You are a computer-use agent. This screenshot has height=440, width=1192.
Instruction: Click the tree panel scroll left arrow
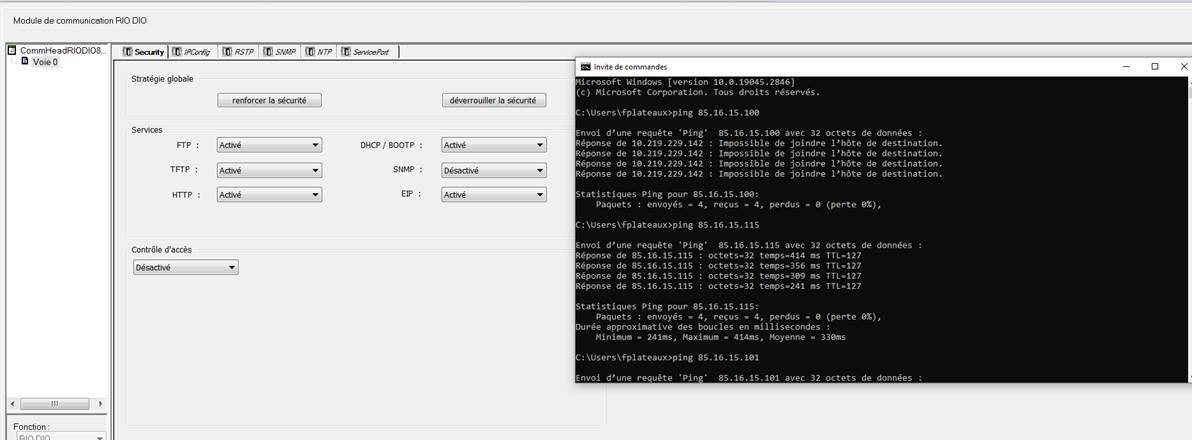(x=12, y=404)
